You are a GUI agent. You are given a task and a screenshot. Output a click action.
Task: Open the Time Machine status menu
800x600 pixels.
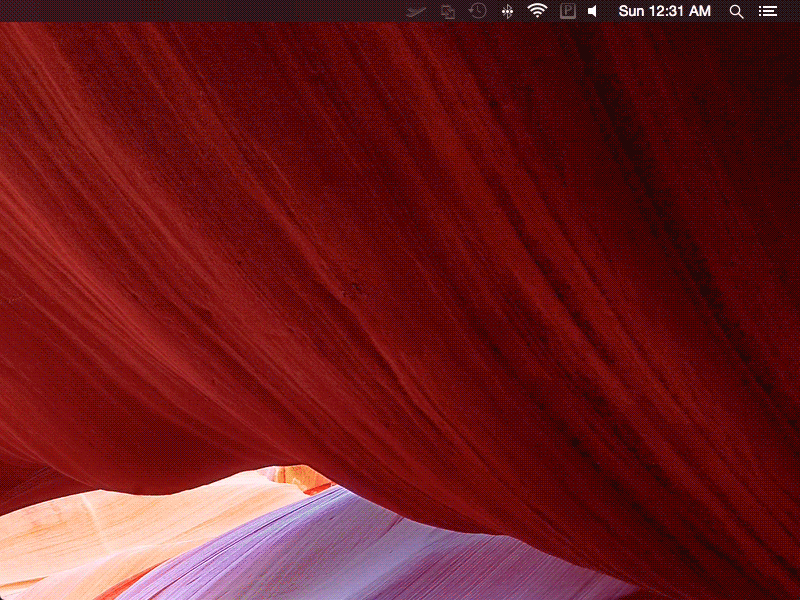(478, 11)
